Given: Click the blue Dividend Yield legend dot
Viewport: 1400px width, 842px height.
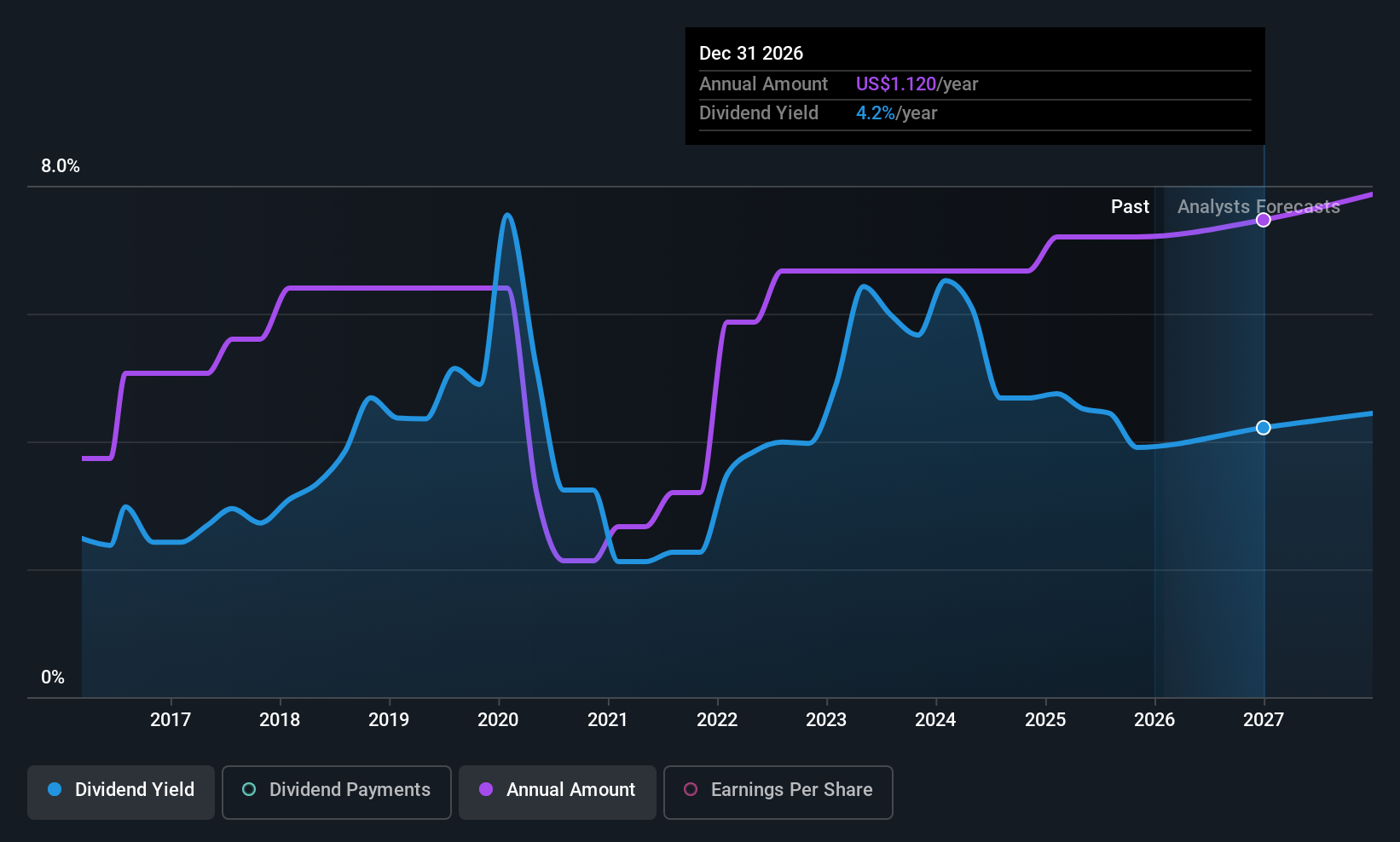Looking at the screenshot, I should click(55, 789).
